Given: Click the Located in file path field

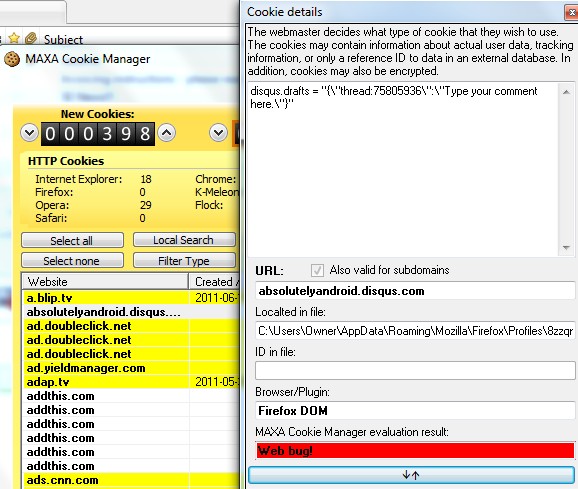Looking at the screenshot, I should click(415, 331).
